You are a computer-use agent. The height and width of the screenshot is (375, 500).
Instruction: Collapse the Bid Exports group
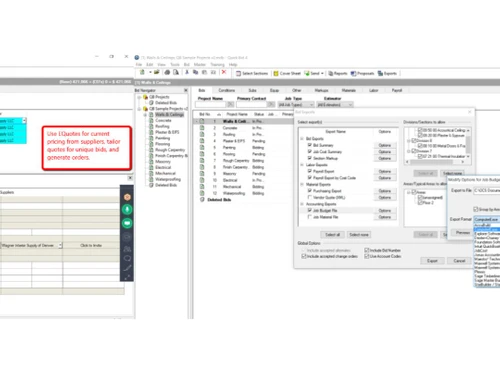pos(302,139)
